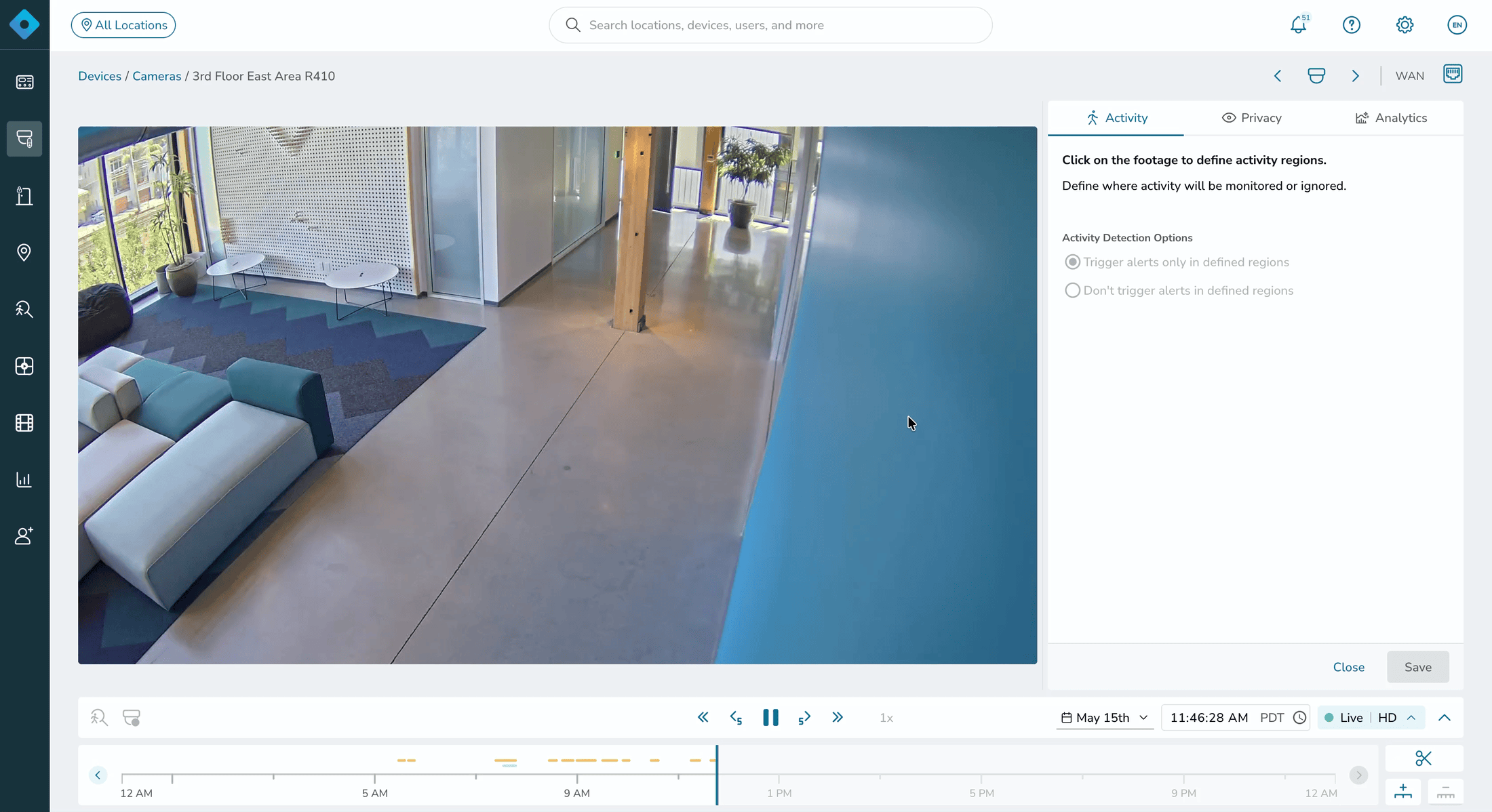Open the clock time picker icon
This screenshot has width=1492, height=812.
(x=1299, y=718)
